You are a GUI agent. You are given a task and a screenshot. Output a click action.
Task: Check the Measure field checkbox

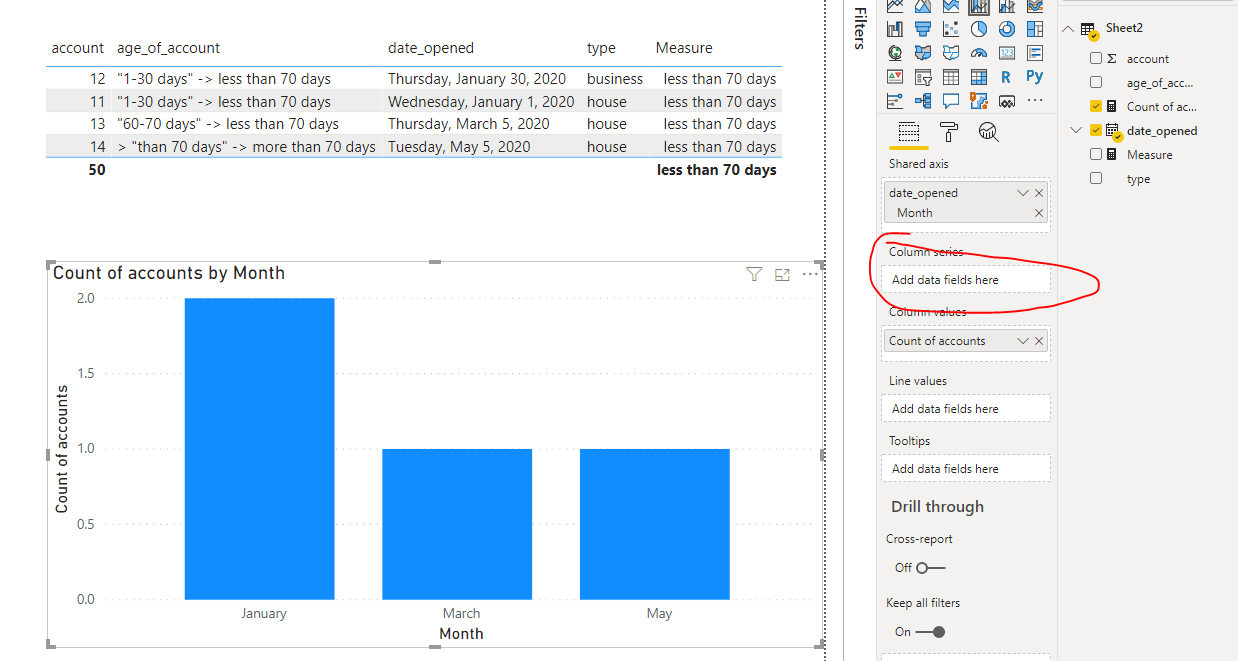coord(1096,154)
